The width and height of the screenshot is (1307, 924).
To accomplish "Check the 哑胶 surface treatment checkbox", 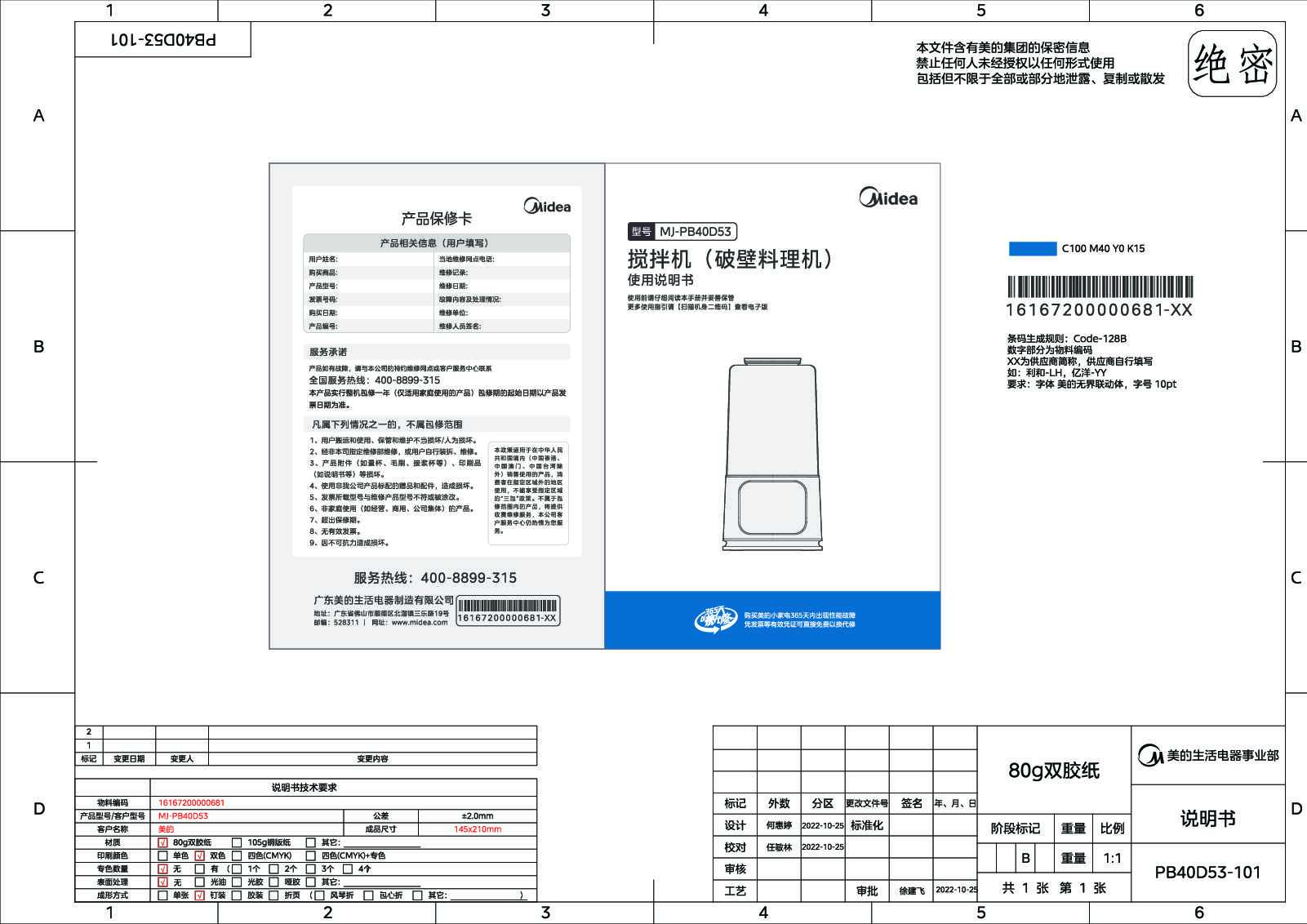I will pos(273,882).
